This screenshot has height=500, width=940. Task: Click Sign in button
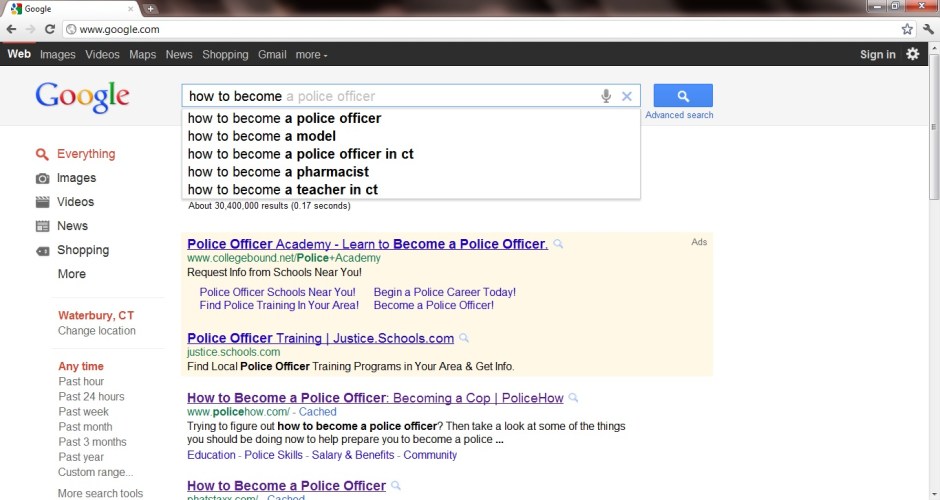click(877, 55)
